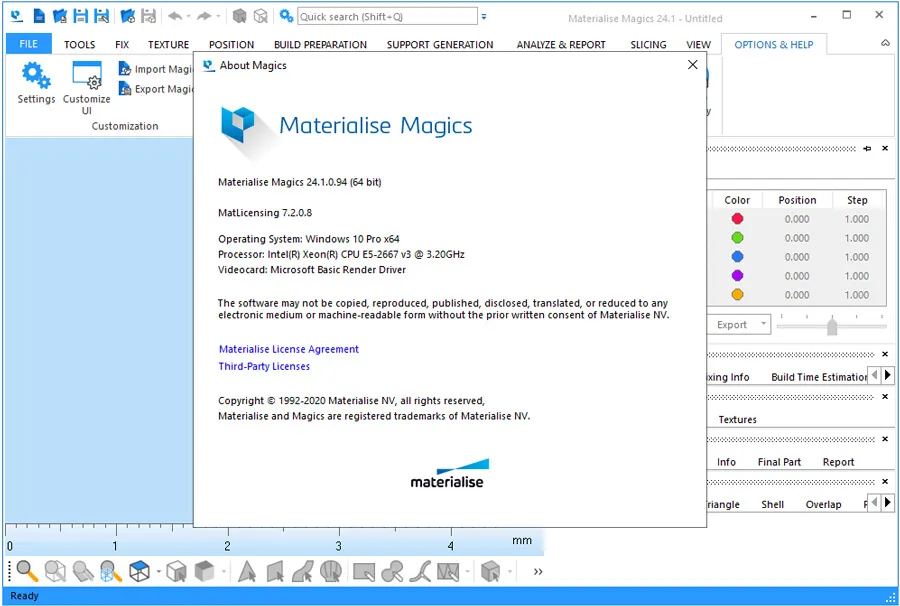Choose the rectangle window marking tool
This screenshot has height=606, width=900.
(x=364, y=572)
